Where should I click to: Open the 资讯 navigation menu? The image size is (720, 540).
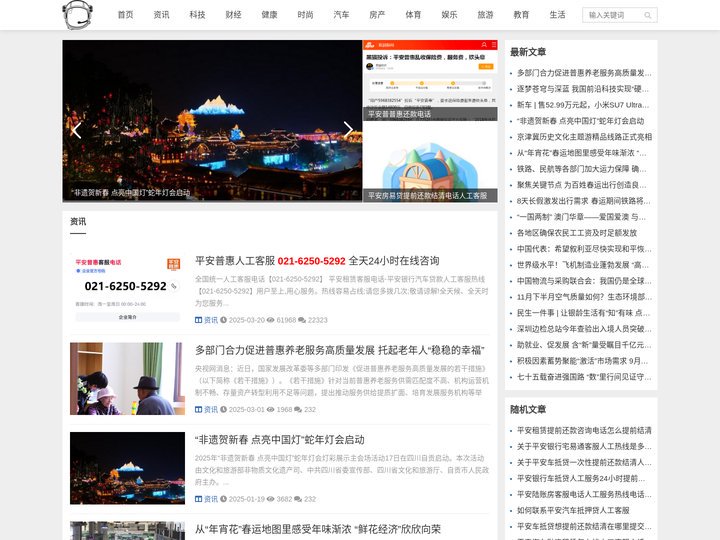tap(161, 15)
